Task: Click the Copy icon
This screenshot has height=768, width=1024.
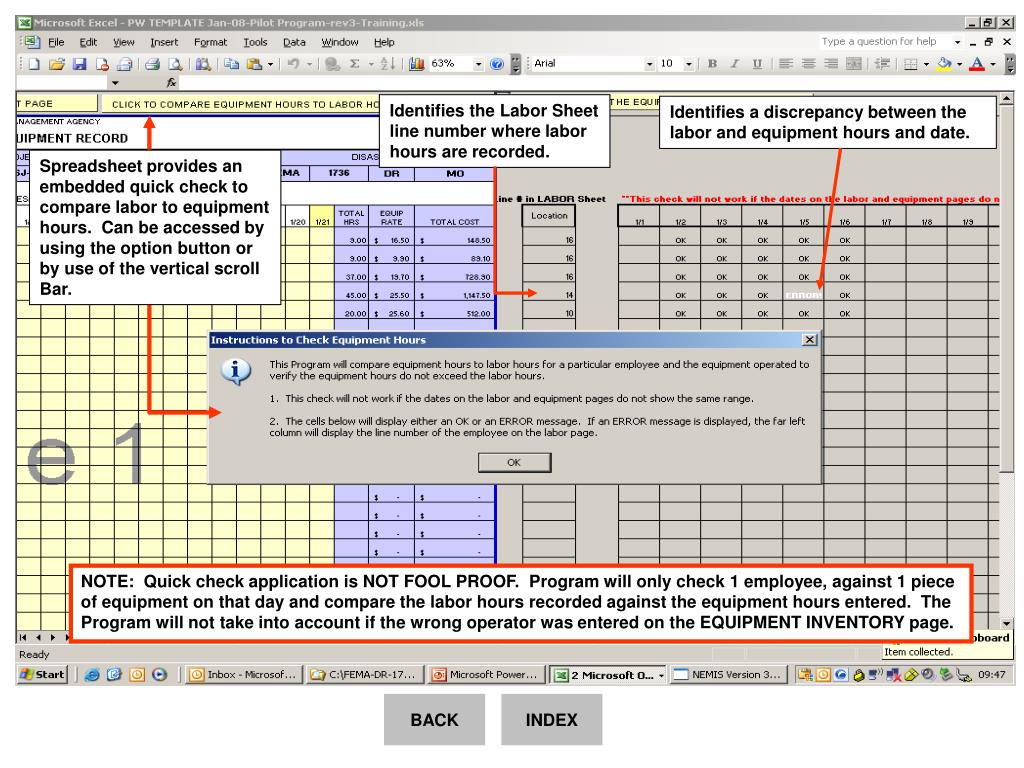Action: [231, 64]
